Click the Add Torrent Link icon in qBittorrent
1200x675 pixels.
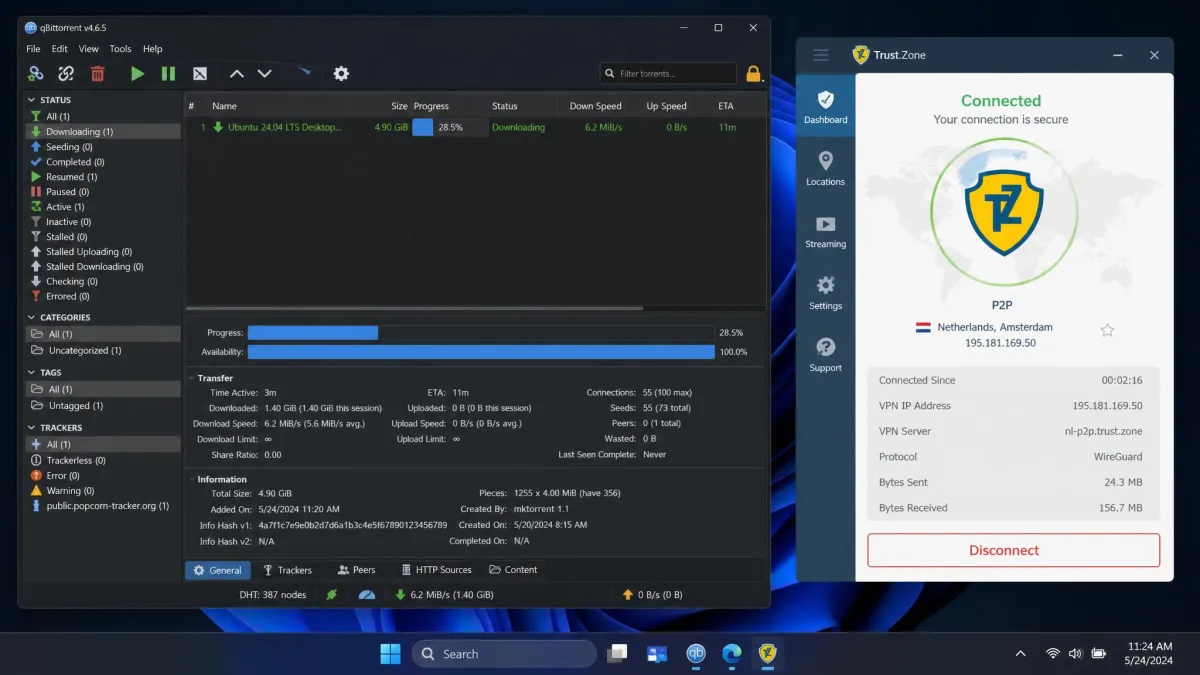pos(36,73)
